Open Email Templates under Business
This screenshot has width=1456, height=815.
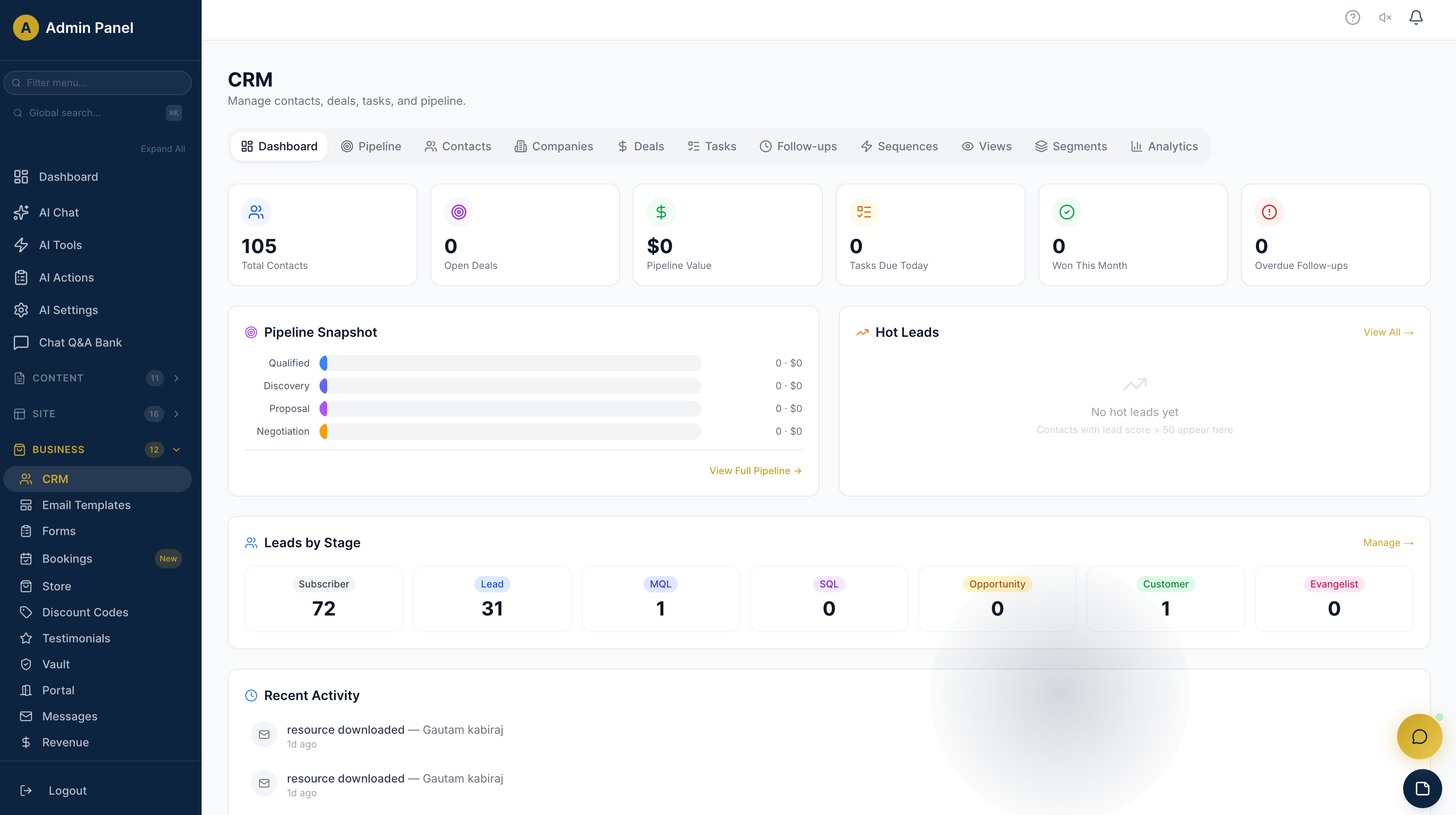click(x=86, y=505)
